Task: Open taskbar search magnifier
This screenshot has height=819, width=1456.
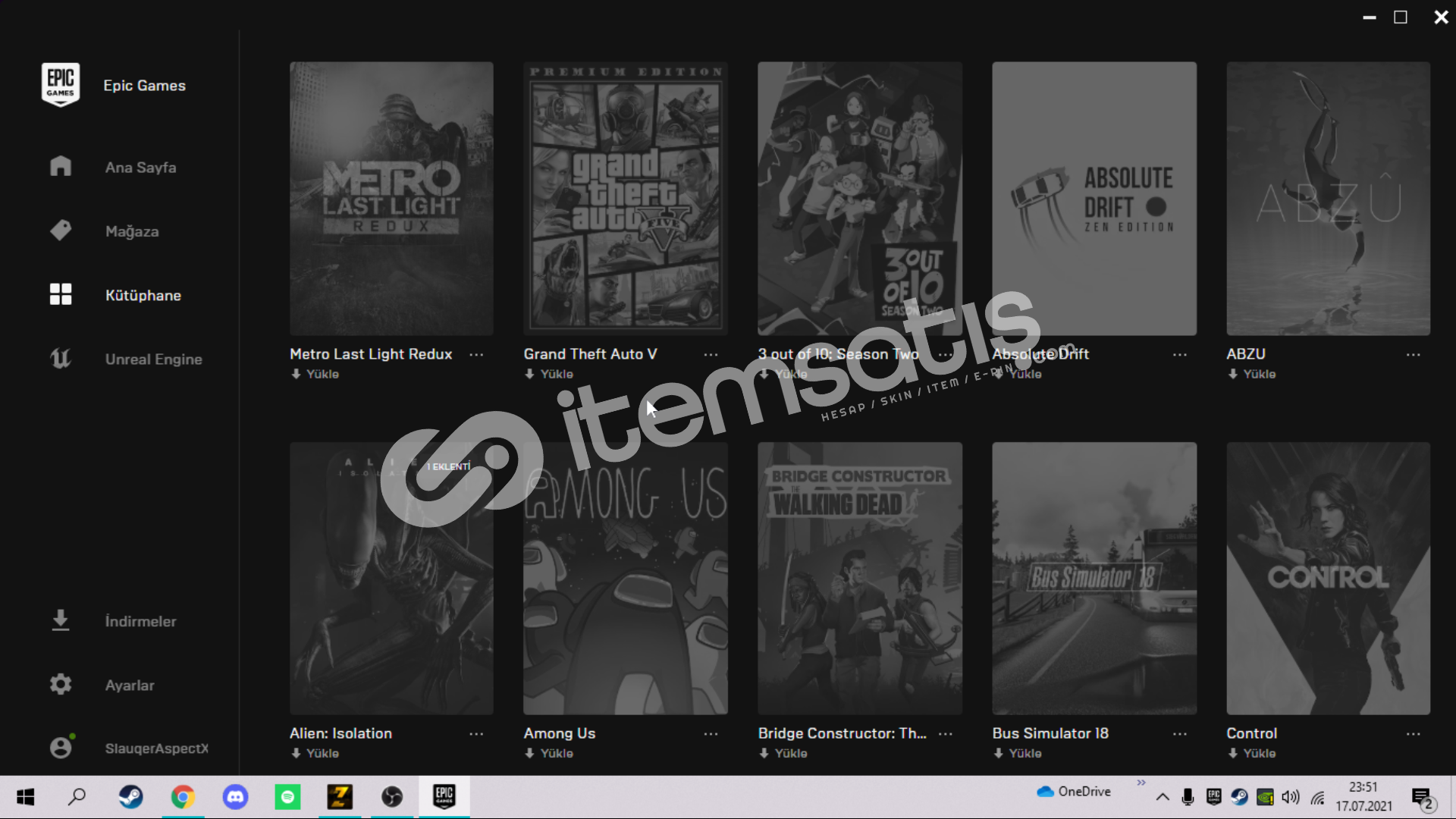Action: coord(77,797)
